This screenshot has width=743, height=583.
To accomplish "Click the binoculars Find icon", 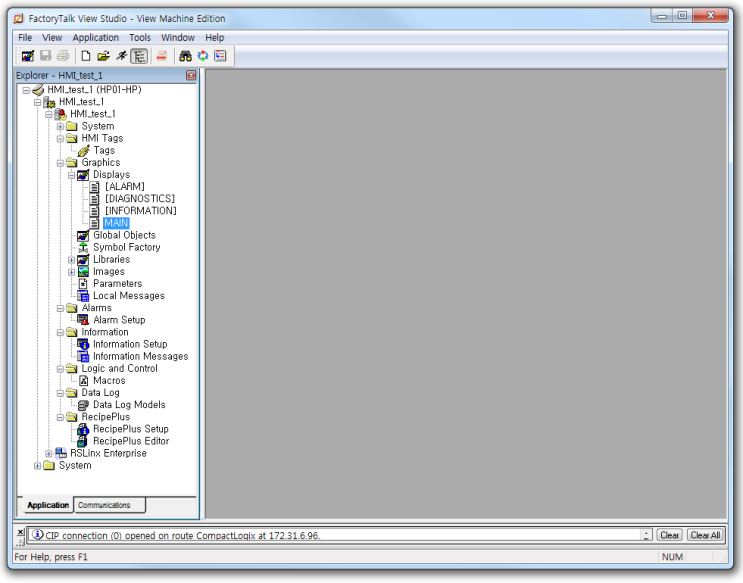I will 185,56.
